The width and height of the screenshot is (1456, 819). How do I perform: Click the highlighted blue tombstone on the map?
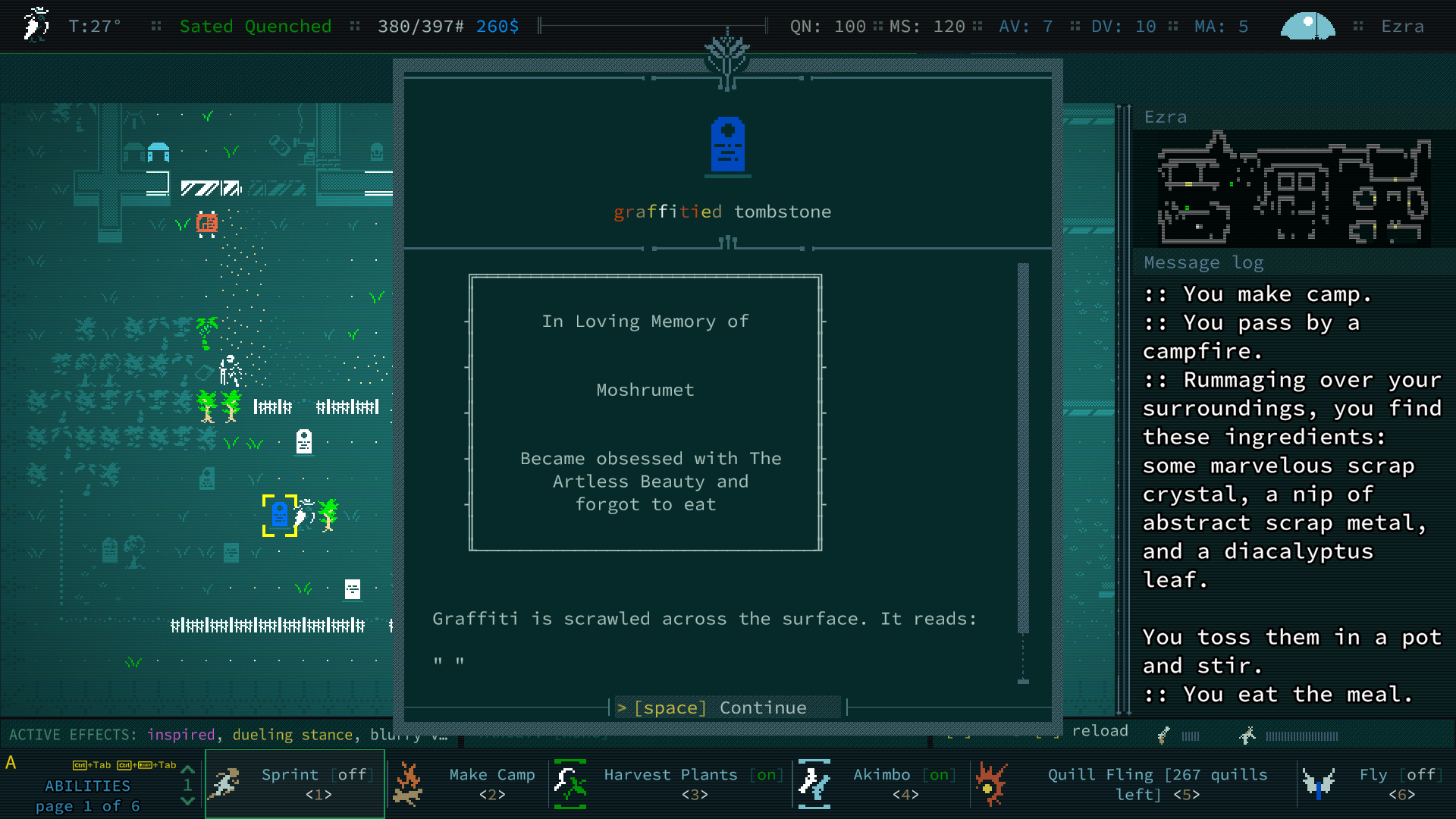click(x=280, y=515)
